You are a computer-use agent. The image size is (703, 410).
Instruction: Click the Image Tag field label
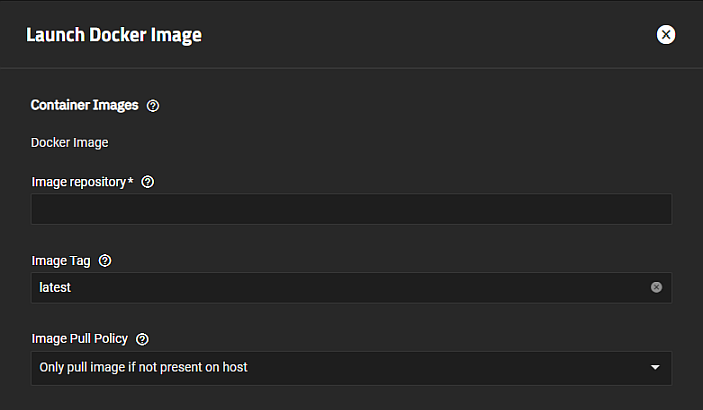[61, 260]
